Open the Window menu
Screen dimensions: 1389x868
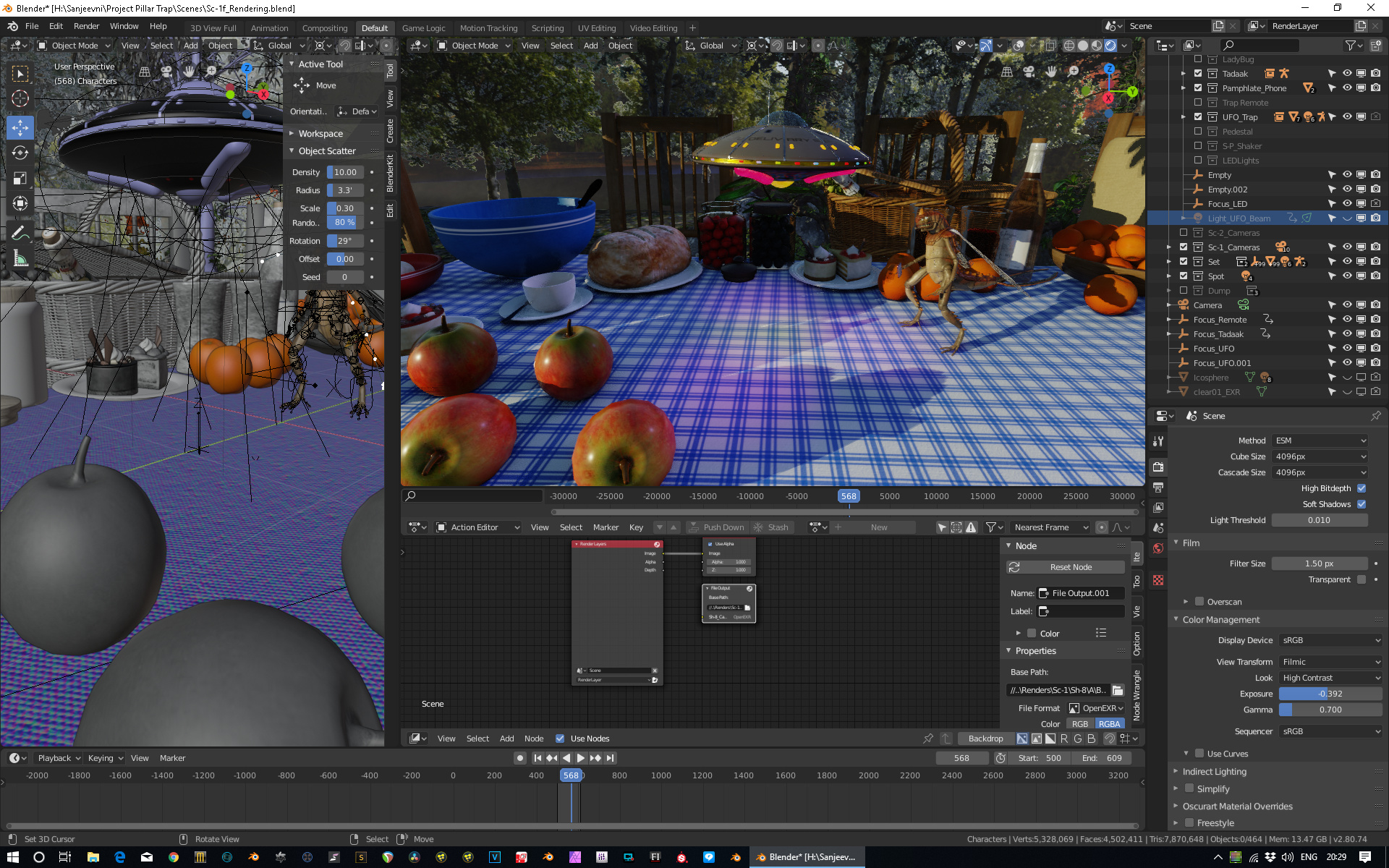tap(124, 26)
